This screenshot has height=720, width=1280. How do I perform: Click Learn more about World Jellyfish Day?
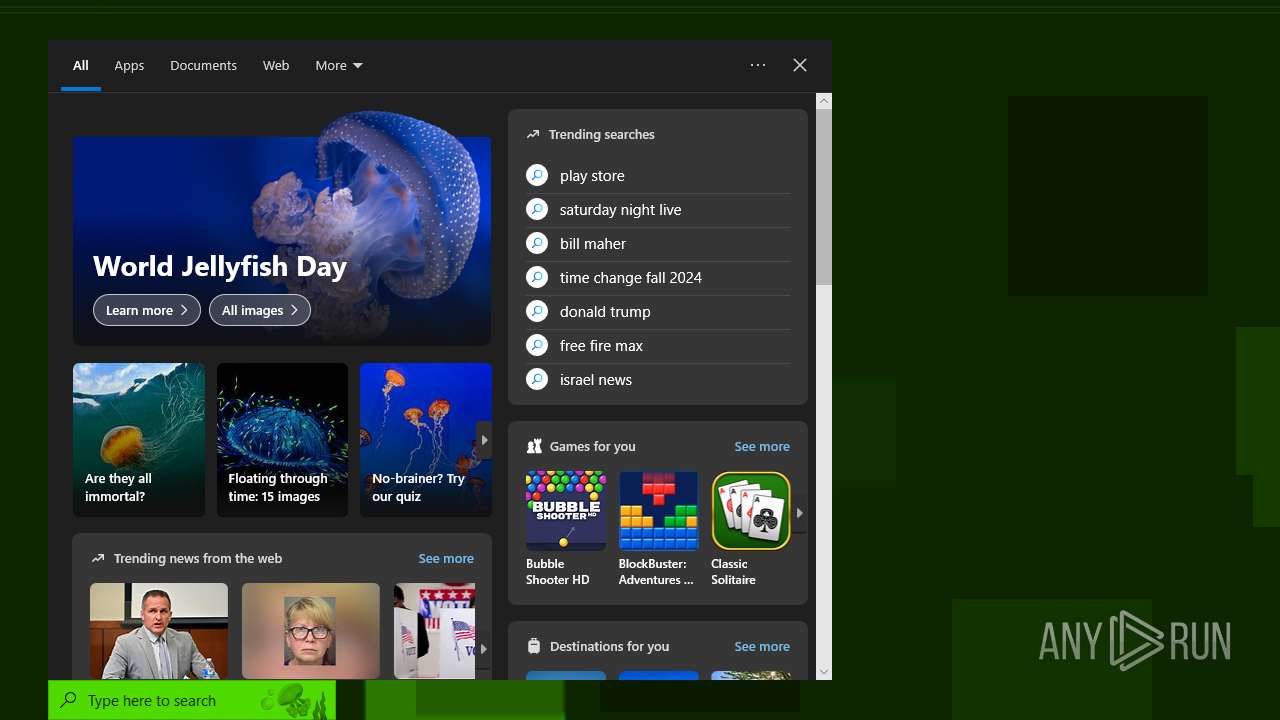click(x=147, y=310)
